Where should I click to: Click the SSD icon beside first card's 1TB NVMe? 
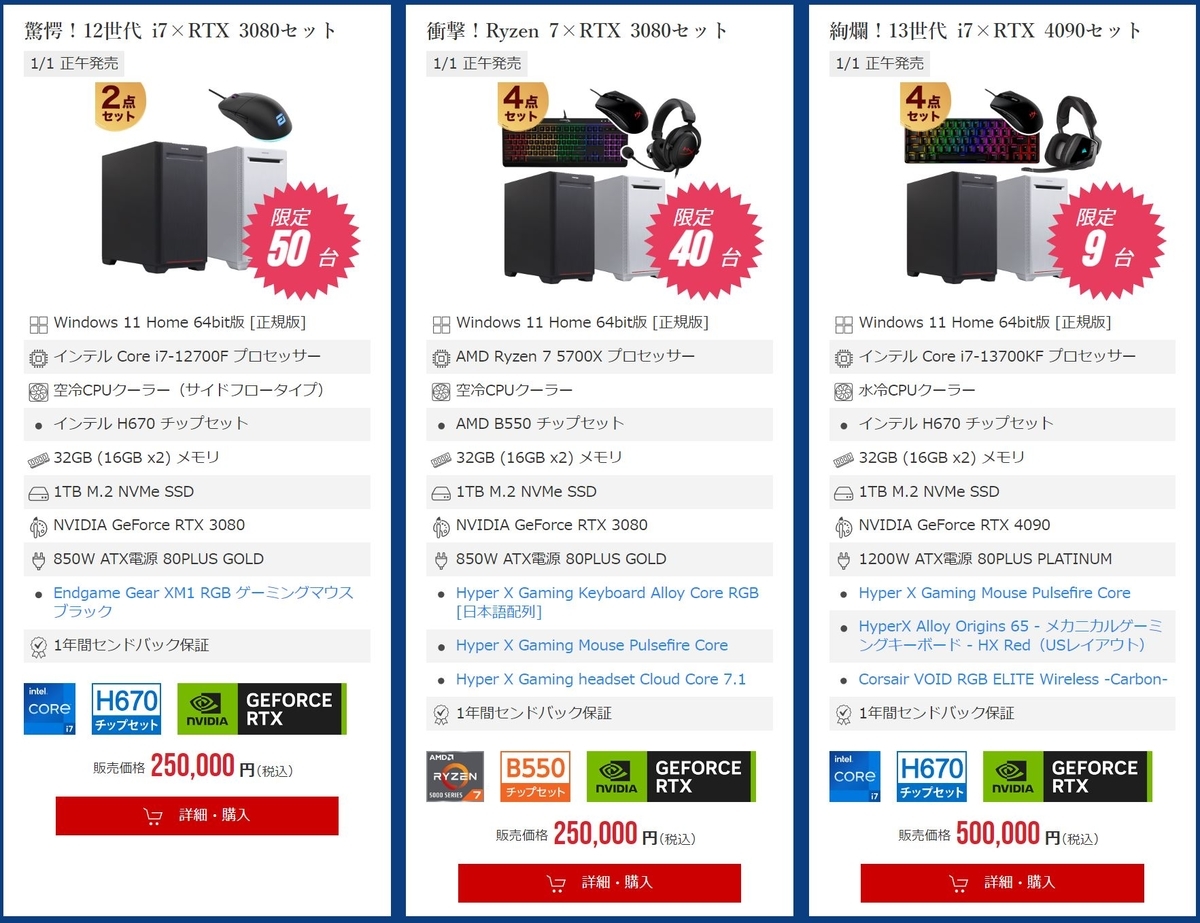click(38, 493)
